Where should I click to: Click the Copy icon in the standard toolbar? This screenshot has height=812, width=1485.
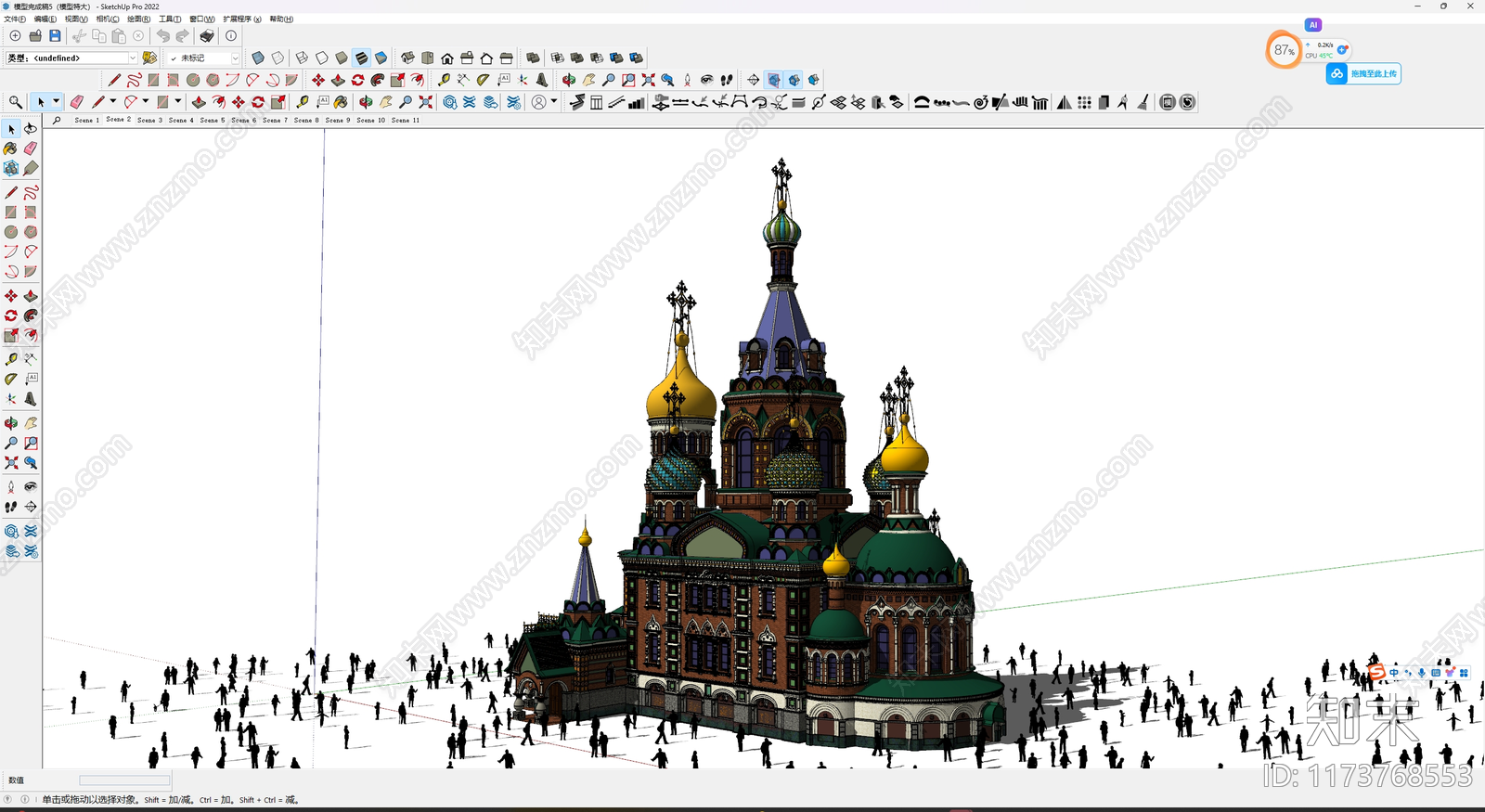[x=99, y=36]
